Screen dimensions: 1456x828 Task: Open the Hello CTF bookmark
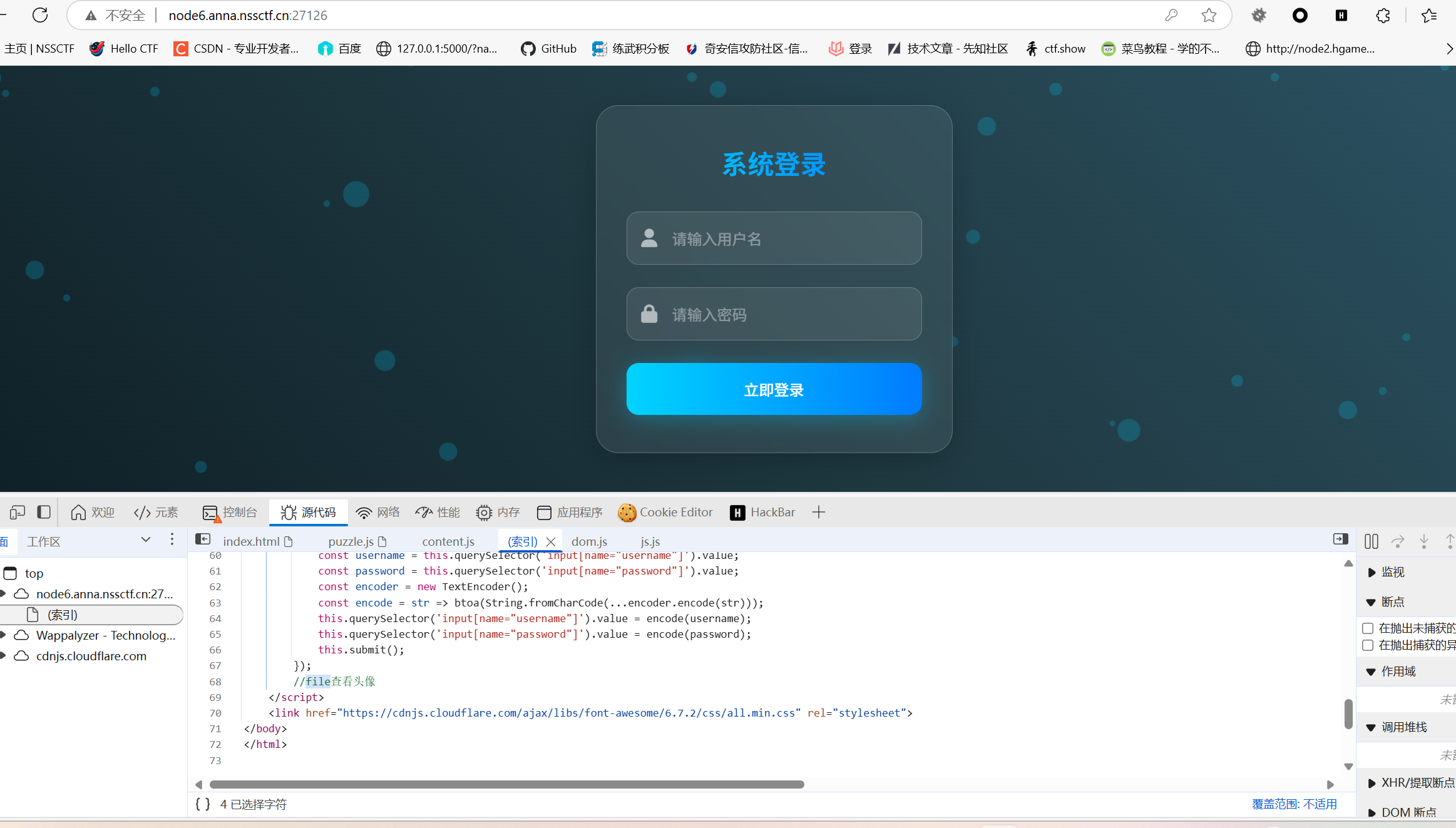point(124,49)
